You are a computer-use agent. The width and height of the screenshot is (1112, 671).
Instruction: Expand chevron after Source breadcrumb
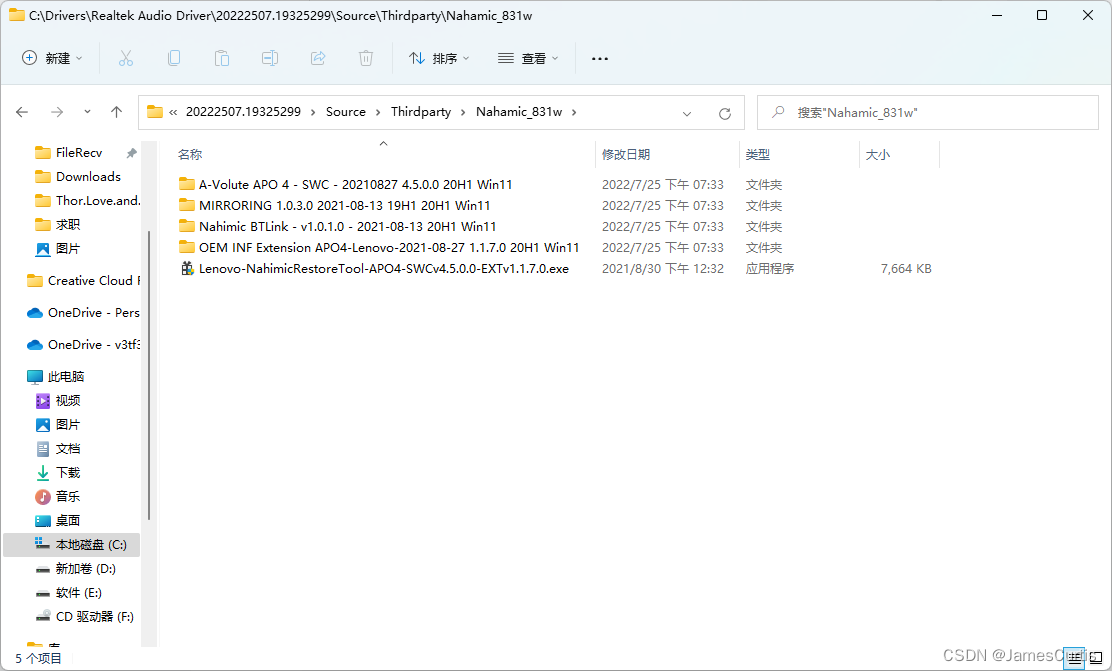pyautogui.click(x=378, y=112)
